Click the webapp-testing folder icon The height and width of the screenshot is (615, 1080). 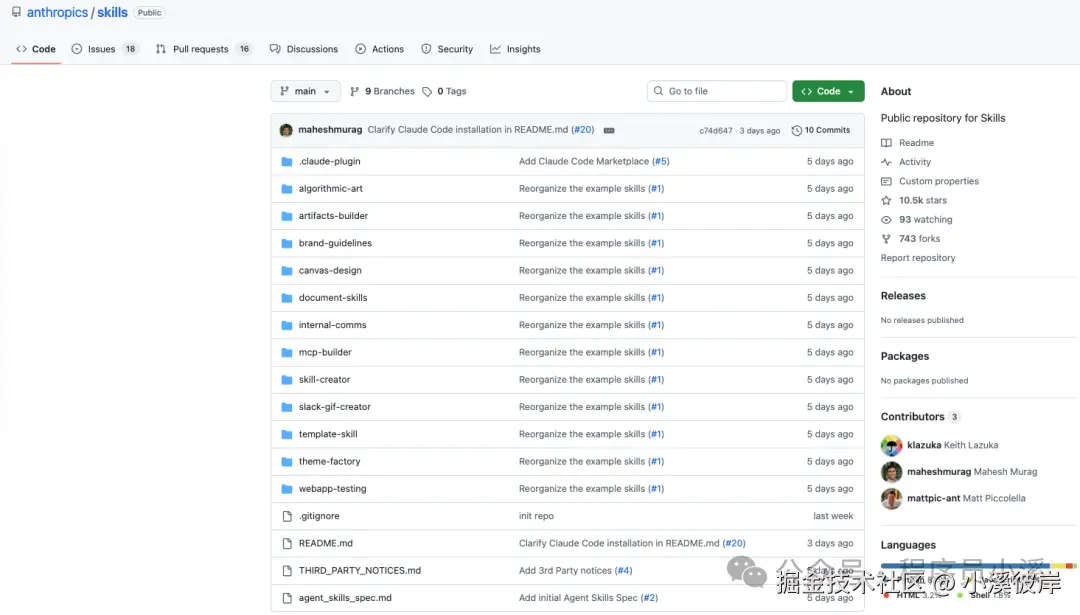click(287, 489)
